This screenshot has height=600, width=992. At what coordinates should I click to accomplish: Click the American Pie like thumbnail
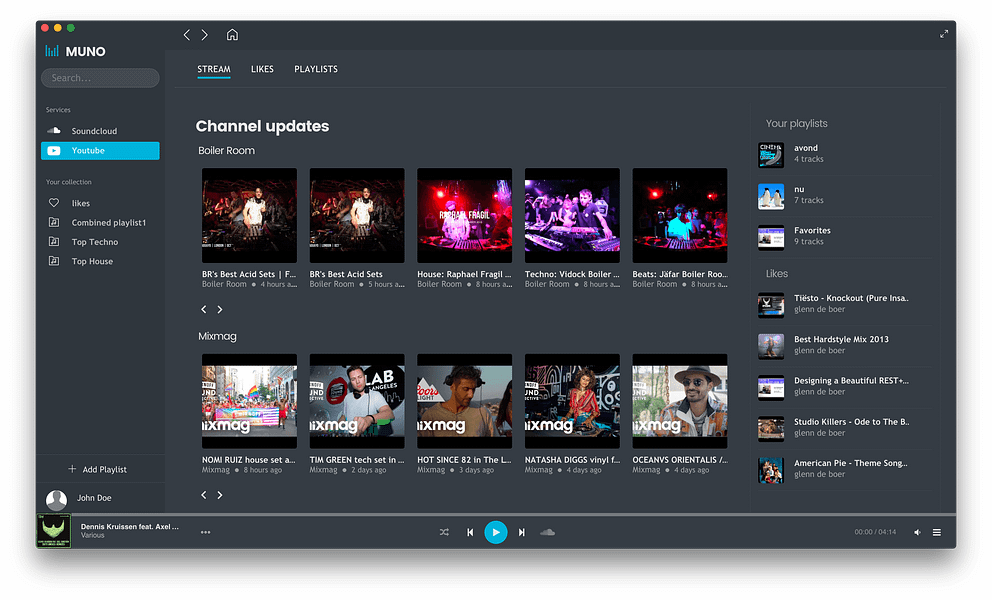point(771,470)
